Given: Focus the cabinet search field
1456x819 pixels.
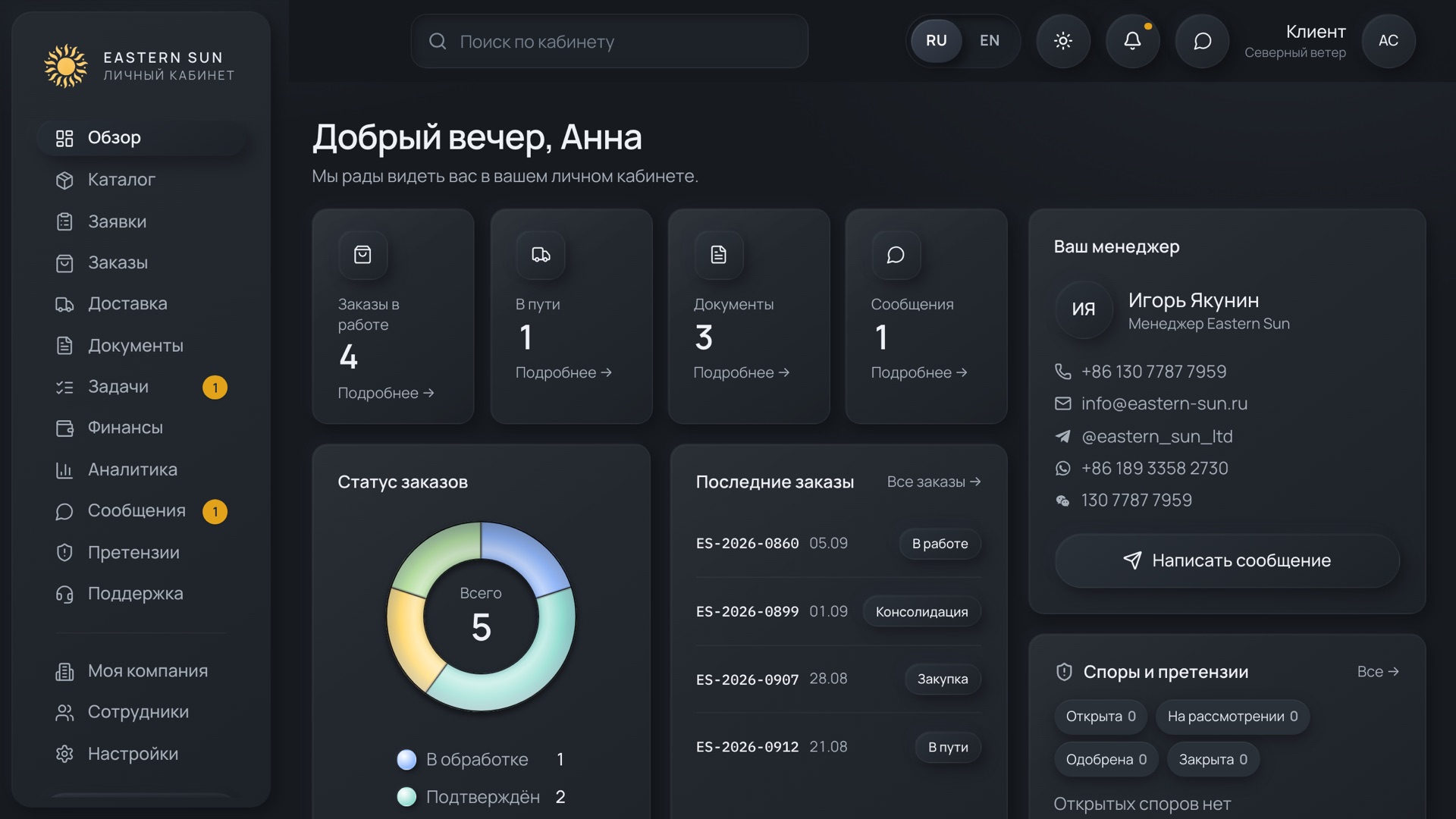Looking at the screenshot, I should pyautogui.click(x=610, y=41).
